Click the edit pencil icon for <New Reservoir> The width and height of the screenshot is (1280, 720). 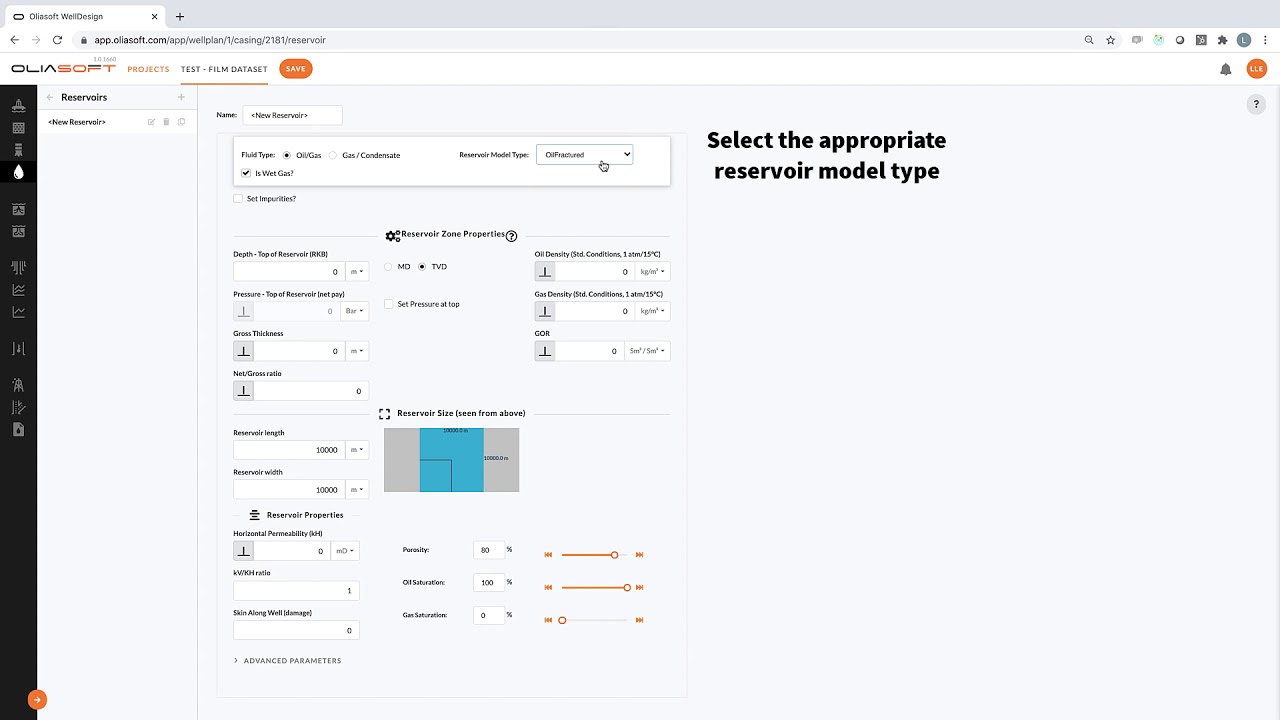click(x=151, y=122)
